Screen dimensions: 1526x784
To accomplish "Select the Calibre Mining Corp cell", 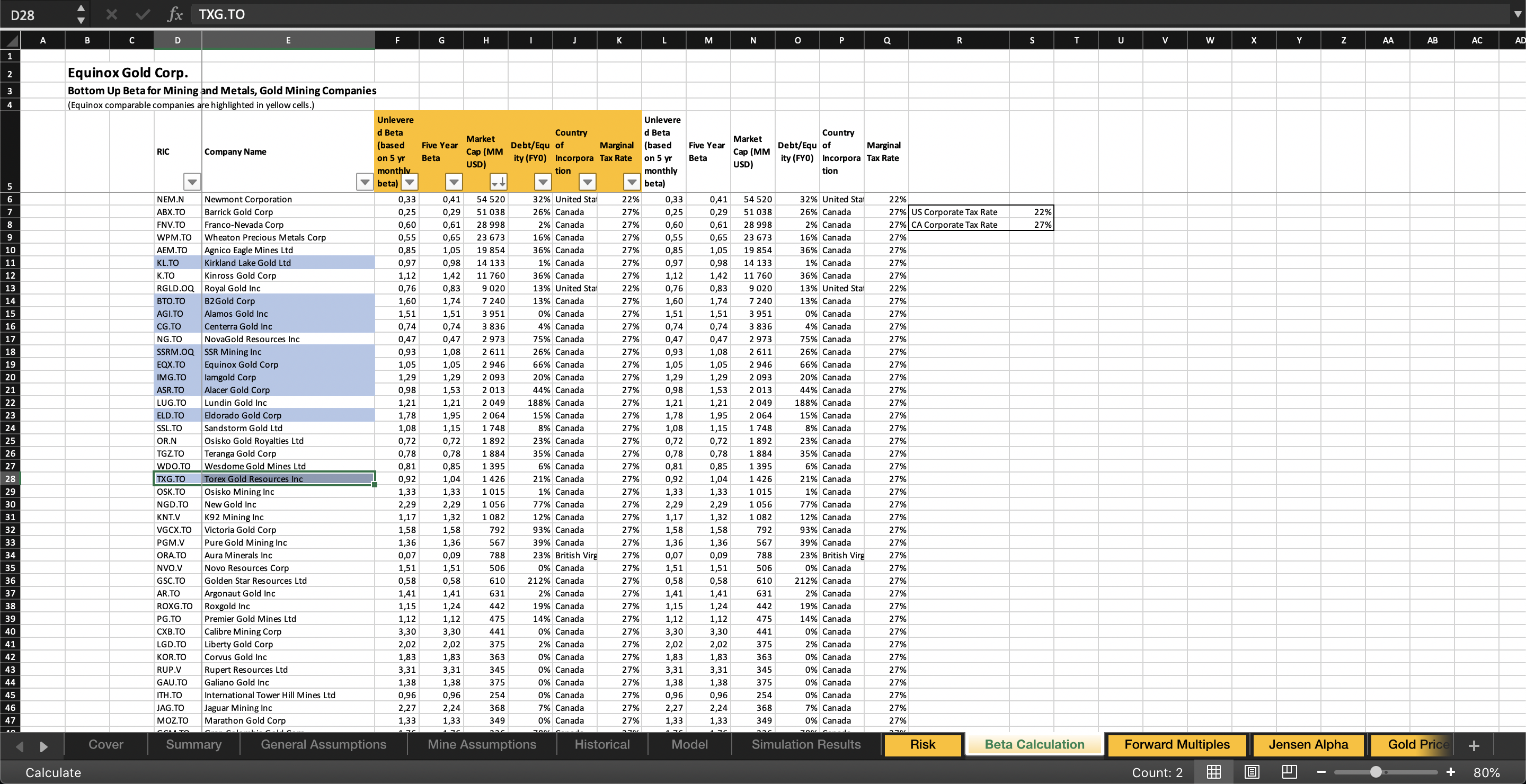I will click(x=288, y=631).
